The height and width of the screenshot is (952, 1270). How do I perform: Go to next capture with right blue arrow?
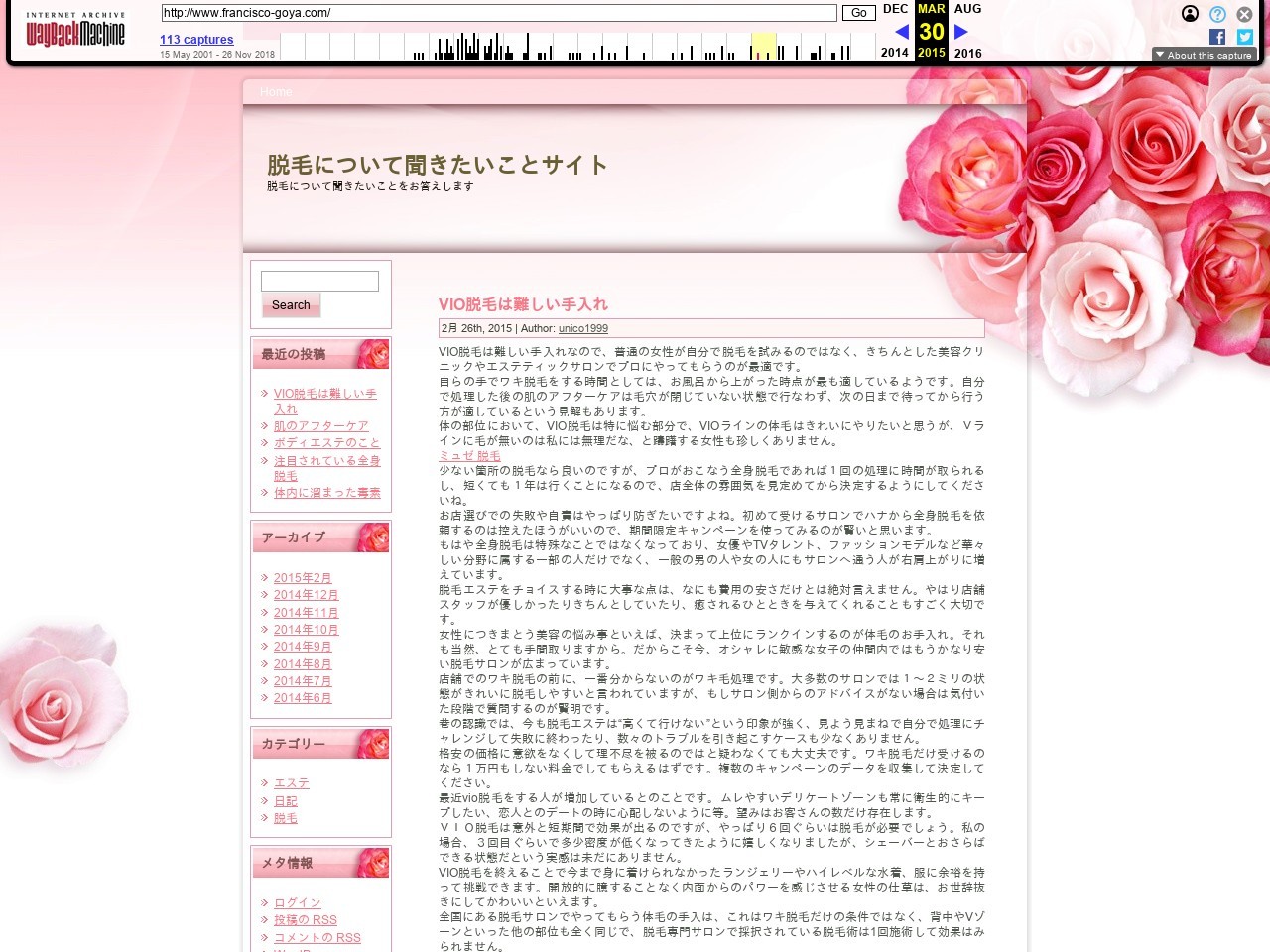click(959, 32)
